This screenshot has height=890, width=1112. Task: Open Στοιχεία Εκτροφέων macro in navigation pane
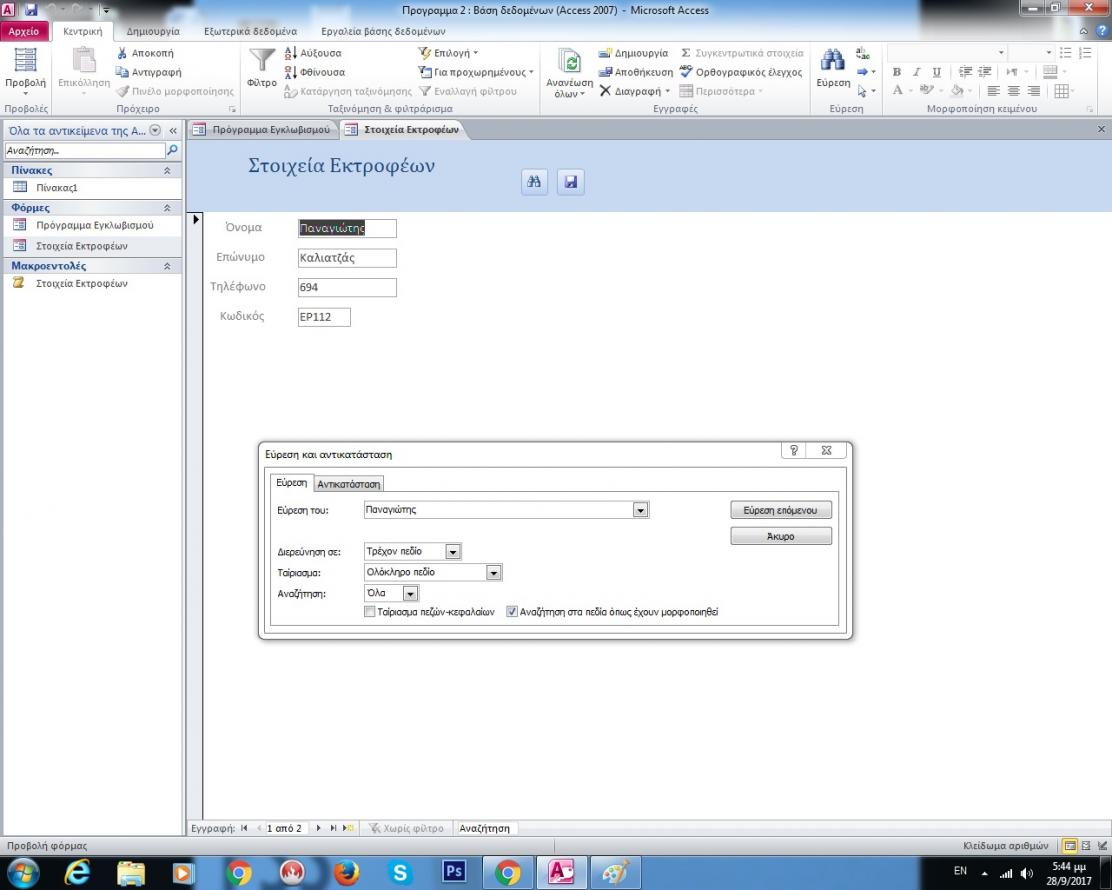click(82, 283)
